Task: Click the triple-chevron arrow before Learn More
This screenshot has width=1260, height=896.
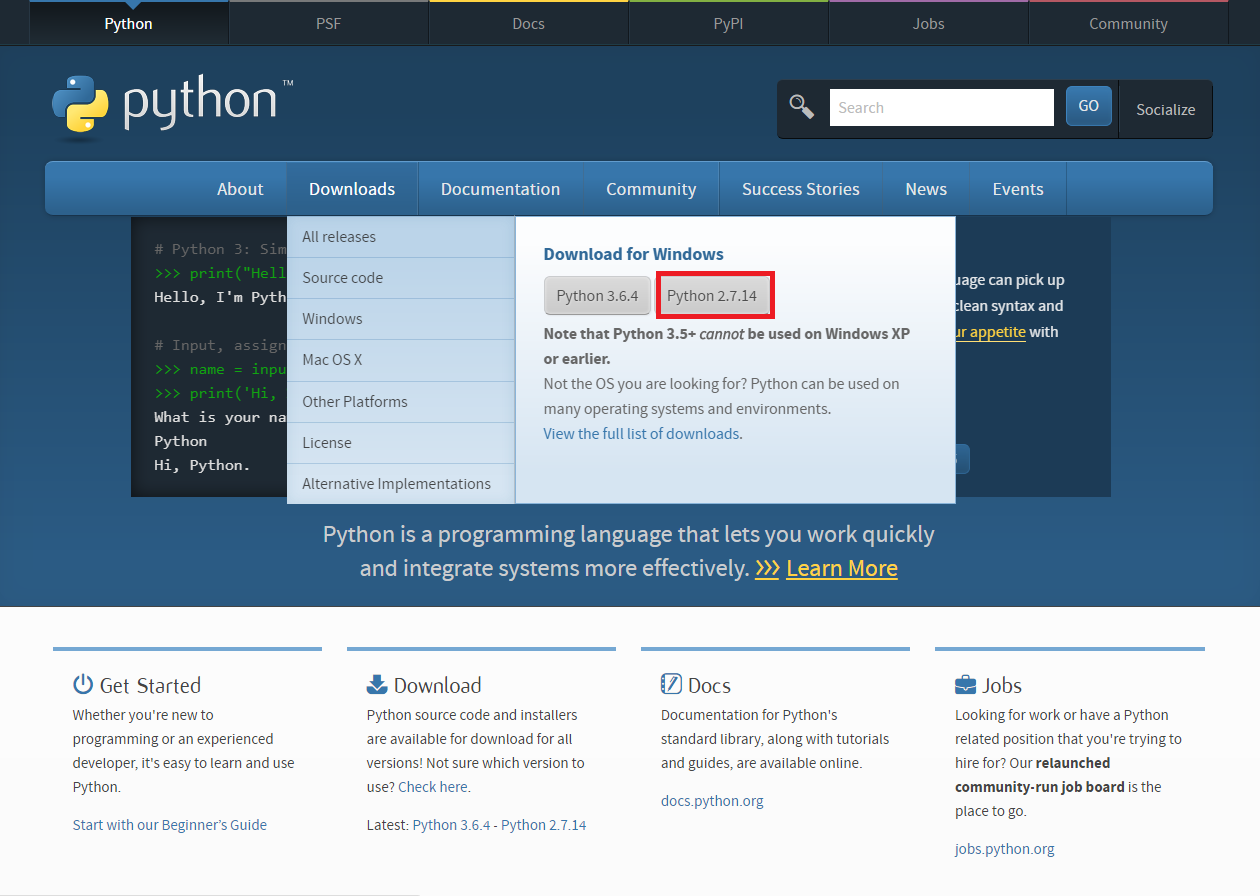Action: pos(767,568)
